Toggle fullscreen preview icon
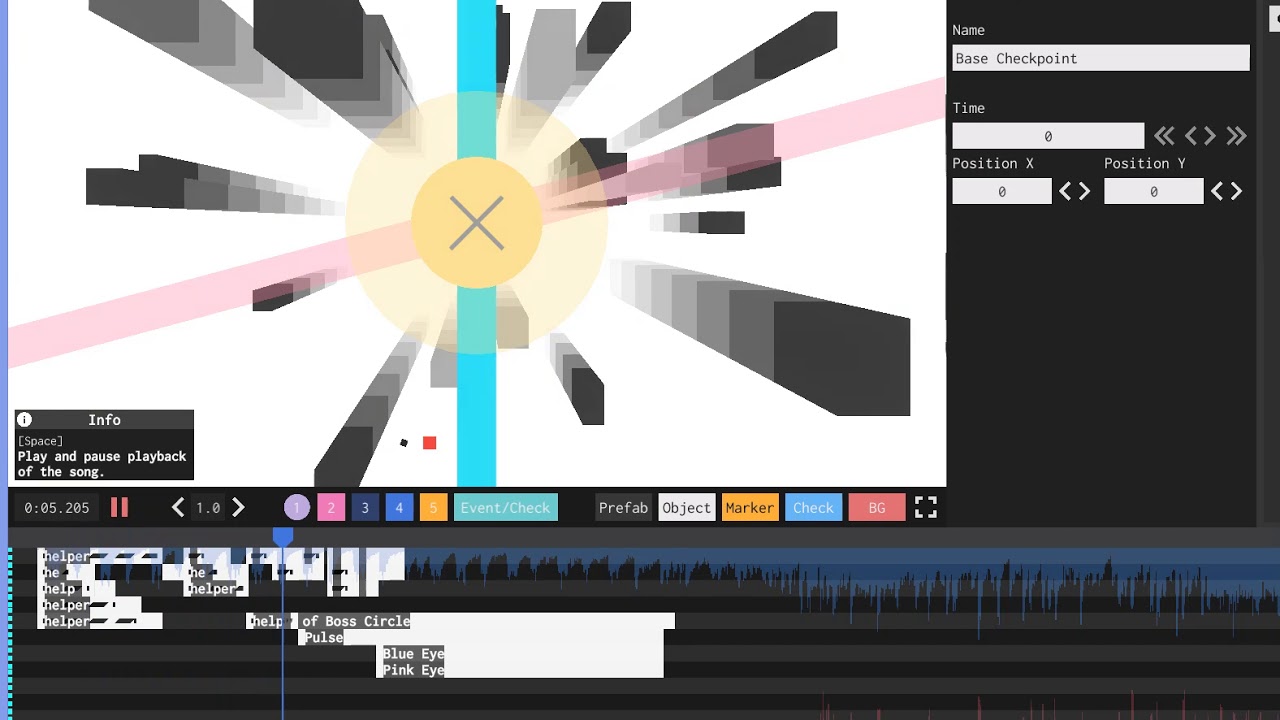 (926, 508)
